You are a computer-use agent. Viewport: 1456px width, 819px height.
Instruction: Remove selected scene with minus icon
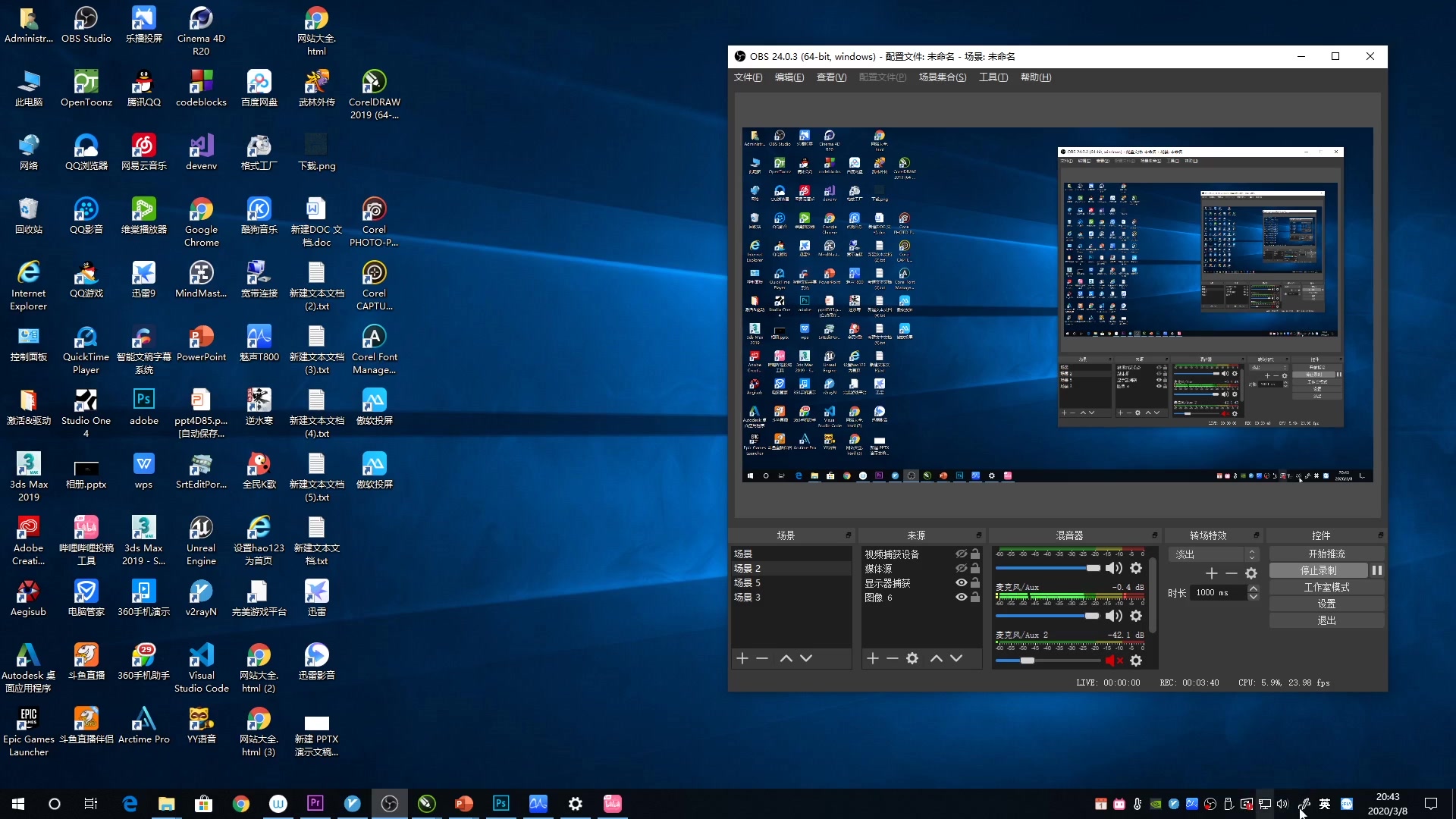762,658
